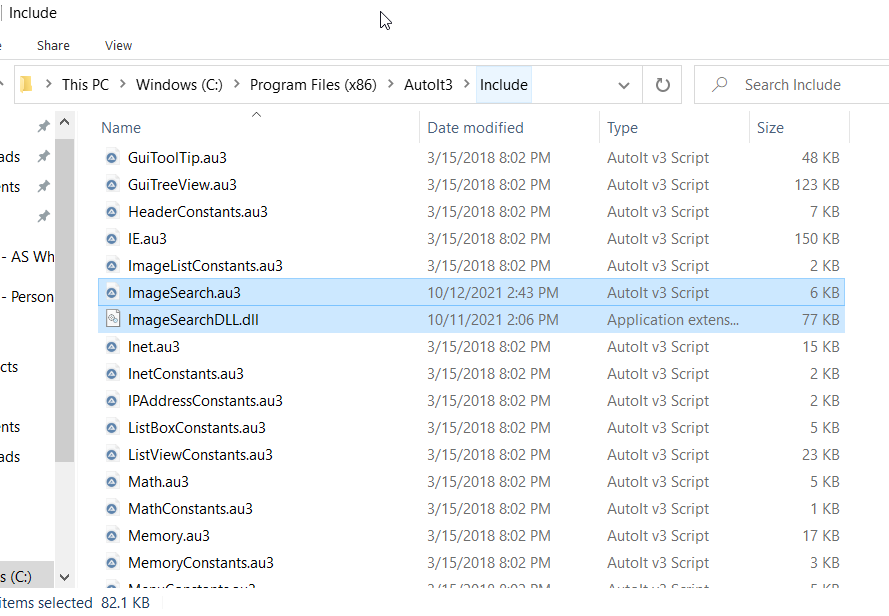Click the ListBoxConstants.au3 file icon
This screenshot has height=616, width=889.
(112, 428)
